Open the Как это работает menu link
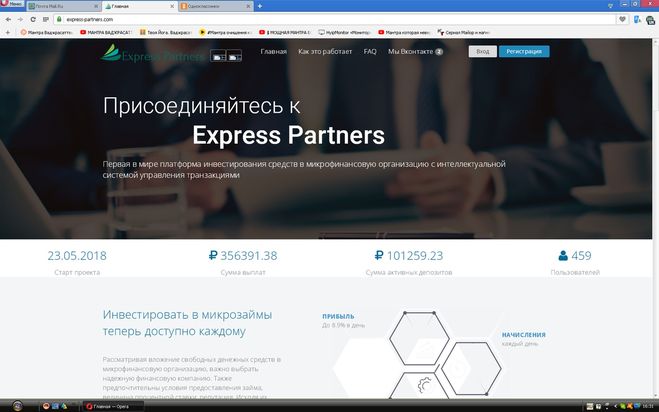The height and width of the screenshot is (412, 659). [x=325, y=51]
